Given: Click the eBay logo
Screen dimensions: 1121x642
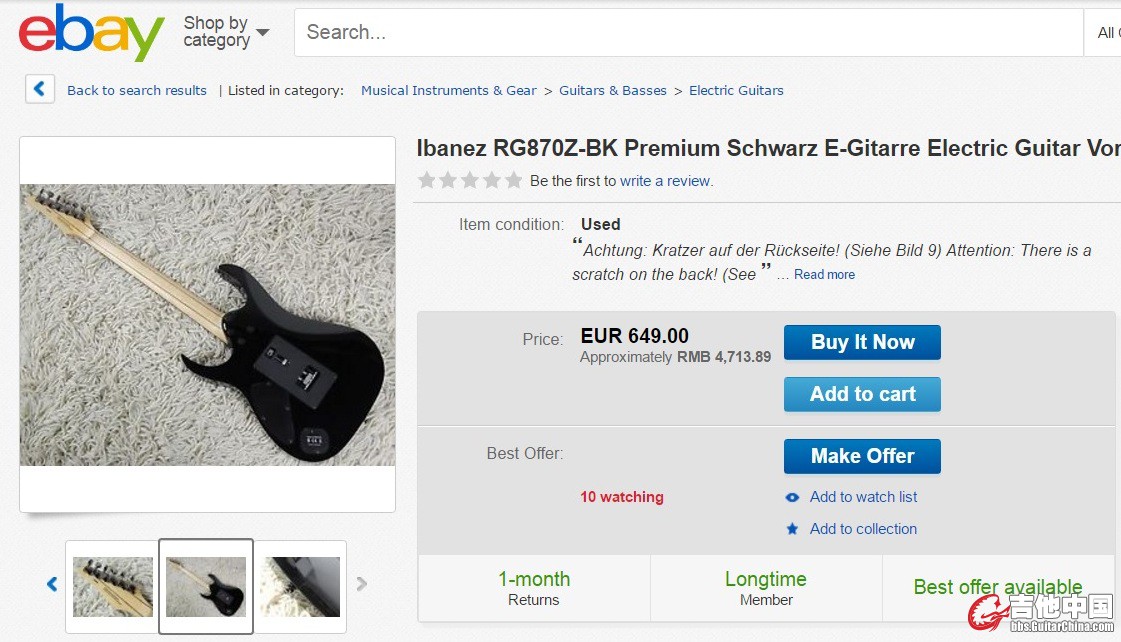Looking at the screenshot, I should coord(91,33).
